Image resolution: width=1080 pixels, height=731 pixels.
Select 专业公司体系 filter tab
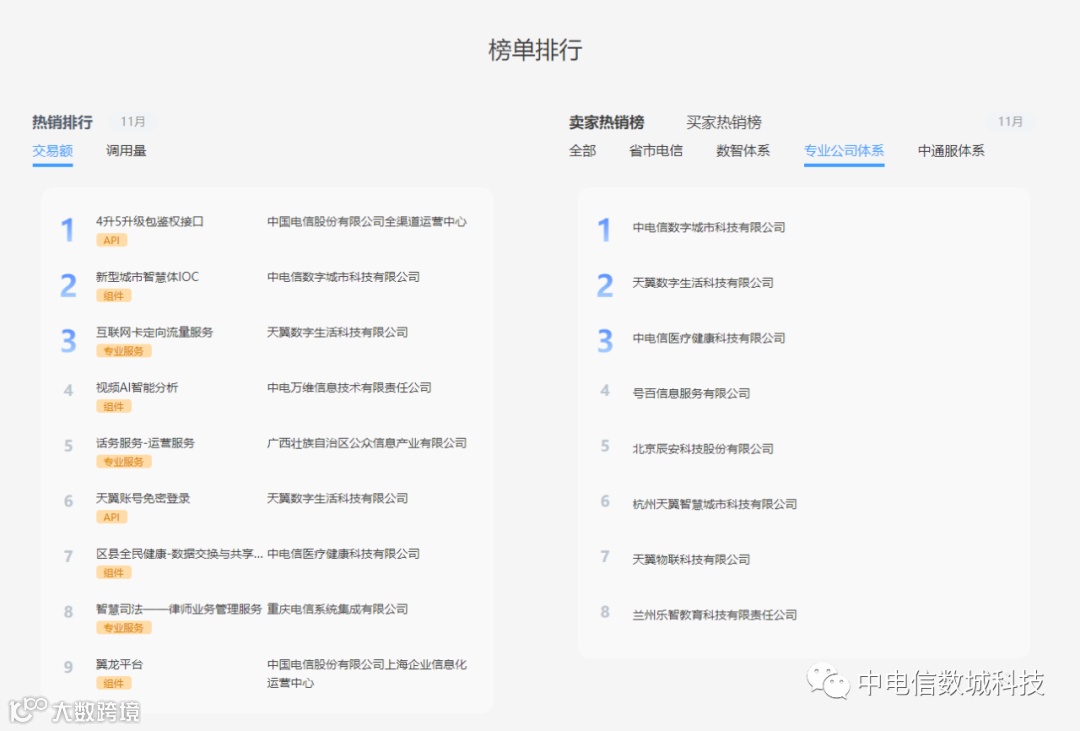pos(844,151)
